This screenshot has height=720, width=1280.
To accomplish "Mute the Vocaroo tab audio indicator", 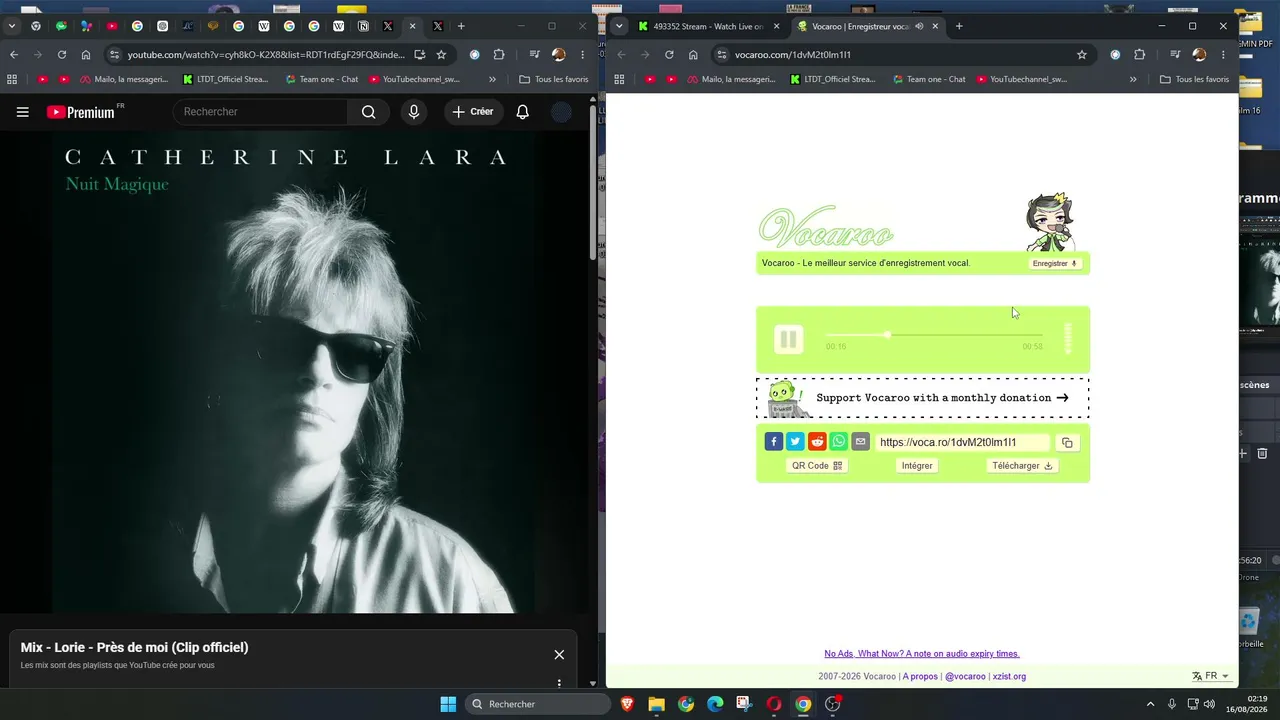I will click(919, 26).
